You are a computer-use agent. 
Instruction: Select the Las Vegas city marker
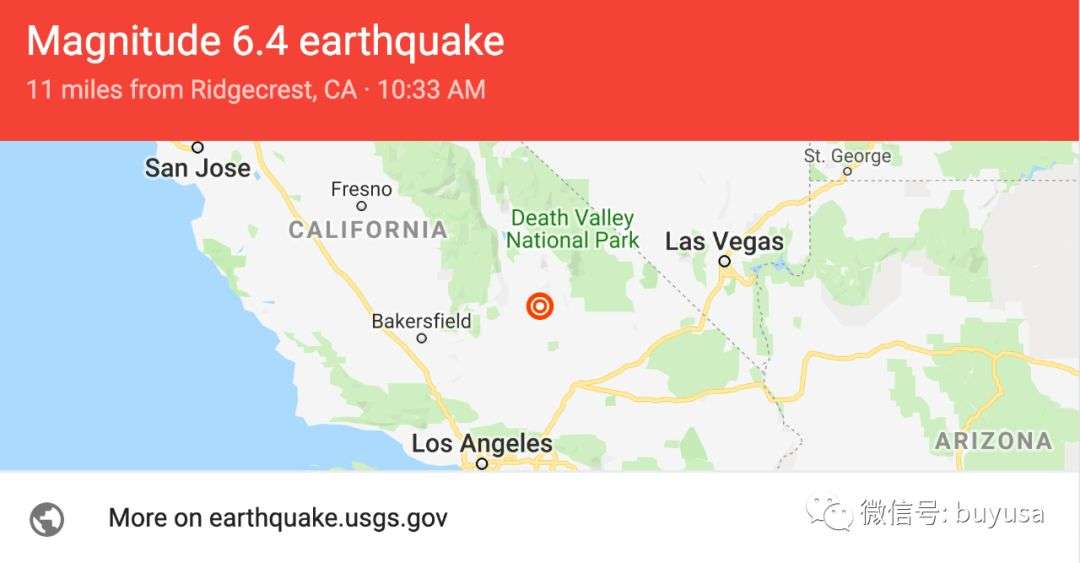coord(725,261)
